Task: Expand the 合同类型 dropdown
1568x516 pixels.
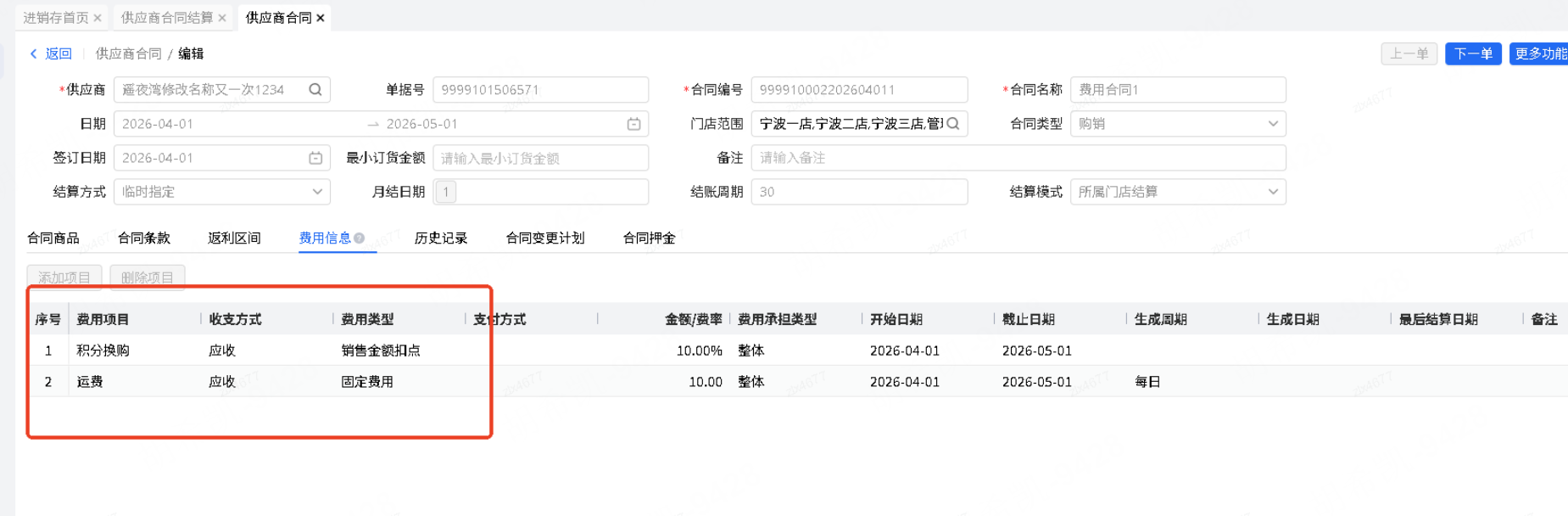Action: point(1272,124)
